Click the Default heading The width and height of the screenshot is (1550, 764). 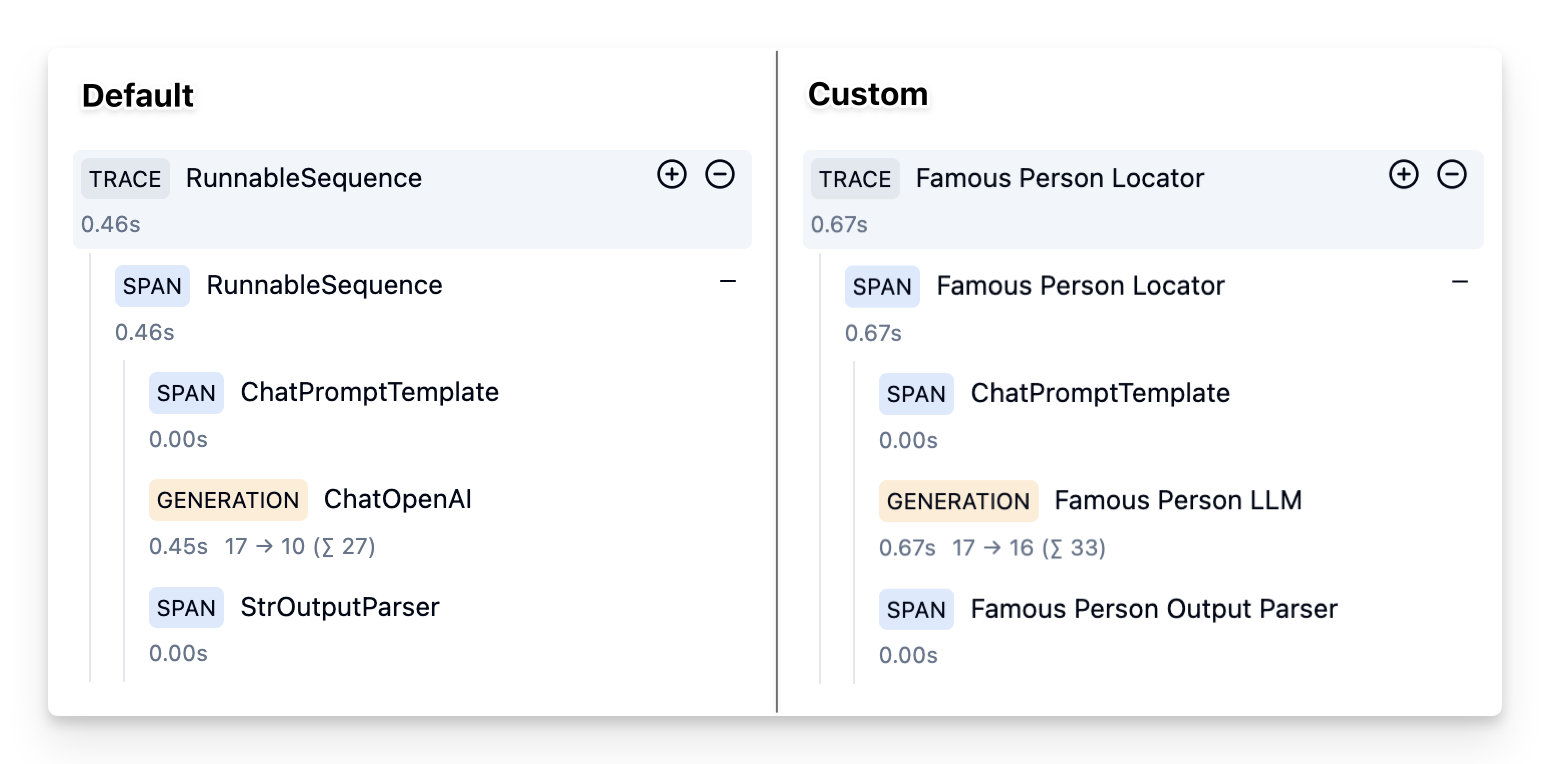coord(138,96)
